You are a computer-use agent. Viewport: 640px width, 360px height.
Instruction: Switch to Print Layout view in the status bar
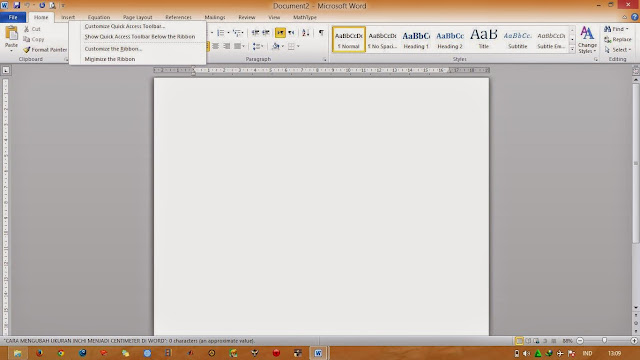pos(519,341)
